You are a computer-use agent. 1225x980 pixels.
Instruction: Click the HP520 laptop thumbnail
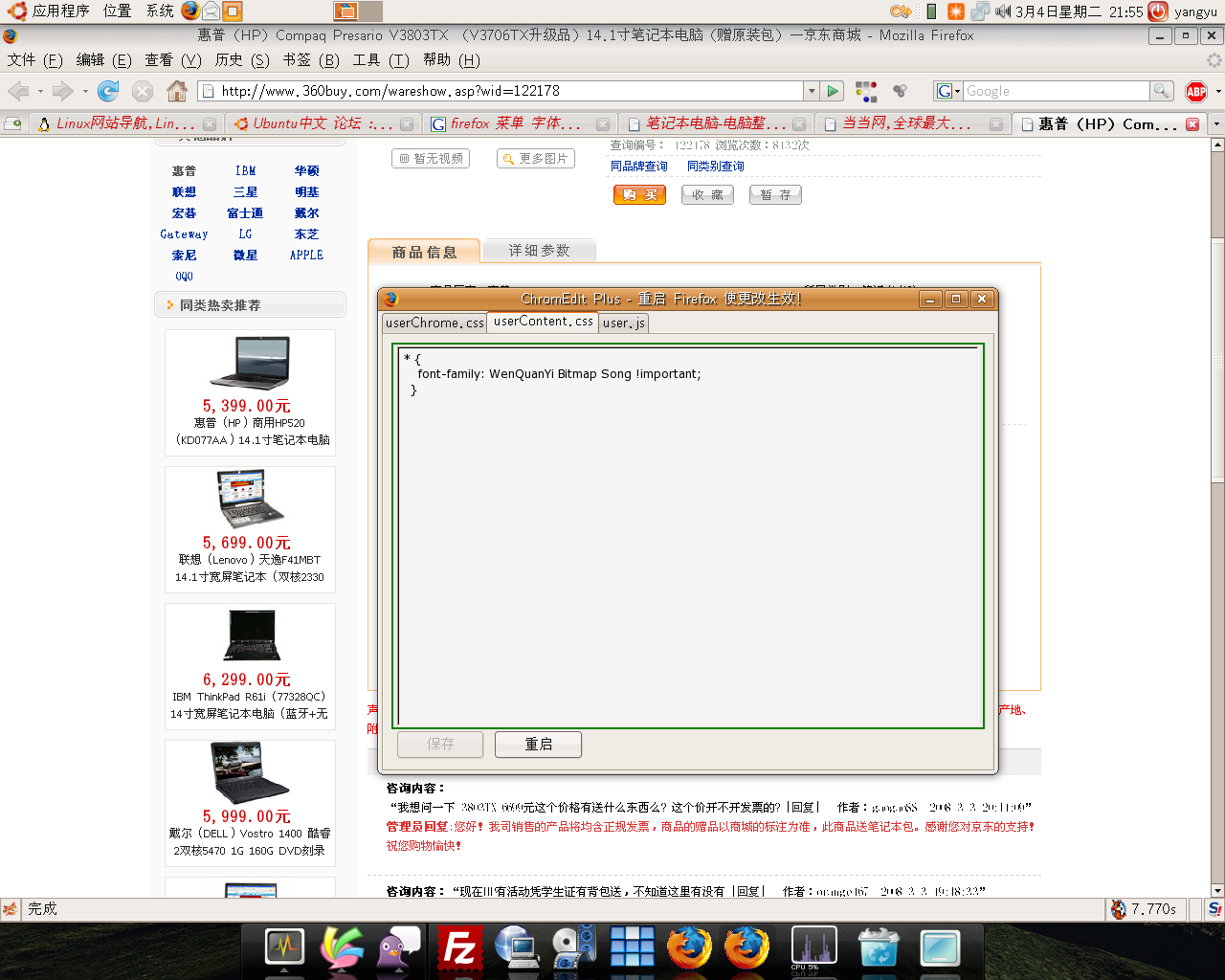tap(250, 364)
